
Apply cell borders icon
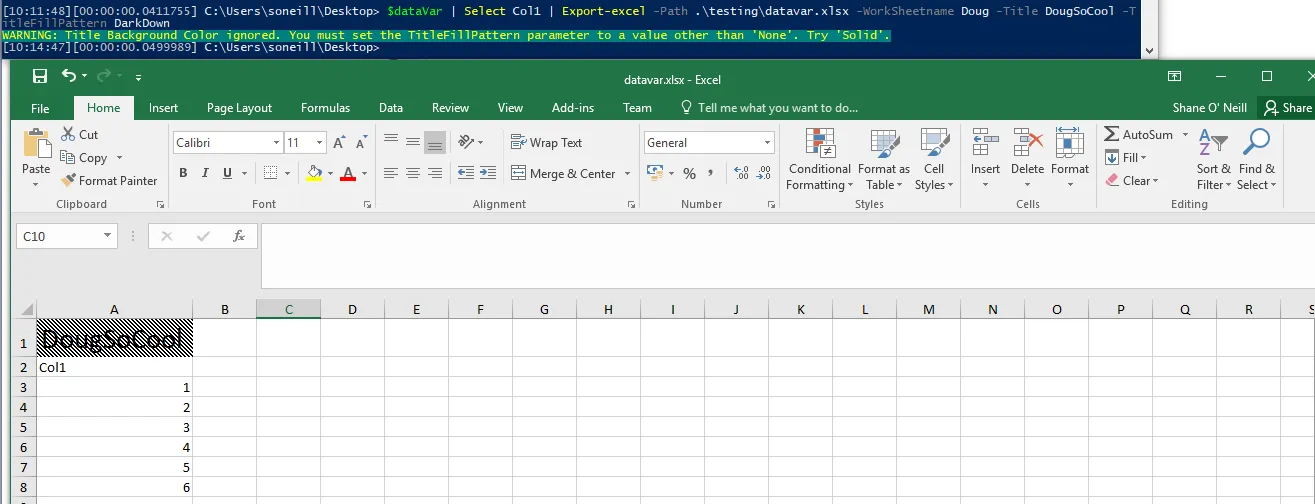click(x=270, y=173)
